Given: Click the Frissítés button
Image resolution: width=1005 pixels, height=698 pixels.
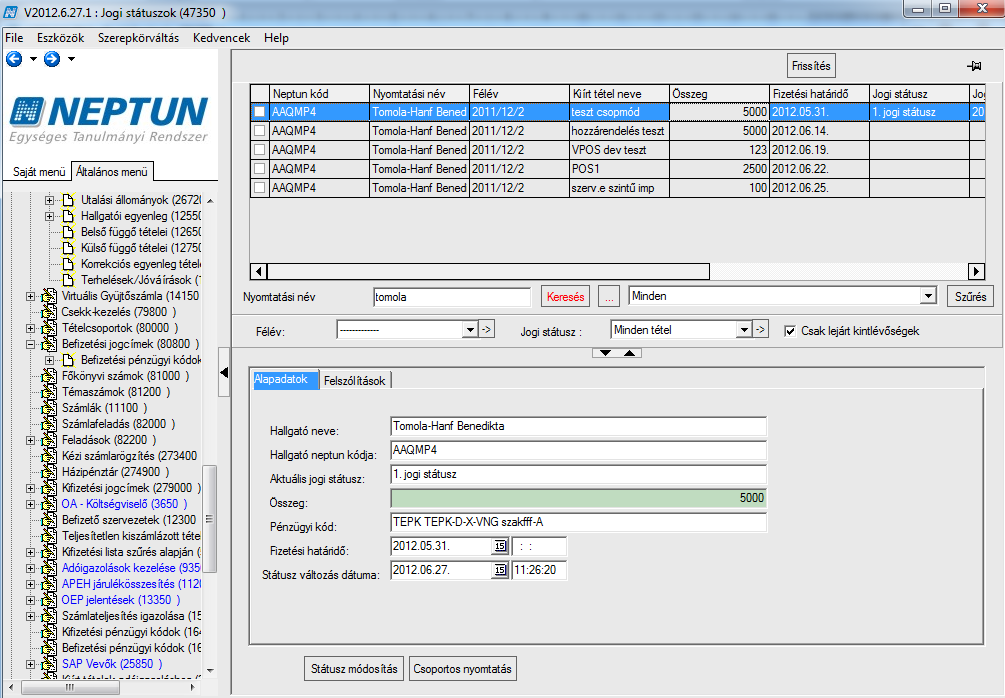Looking at the screenshot, I should [811, 65].
